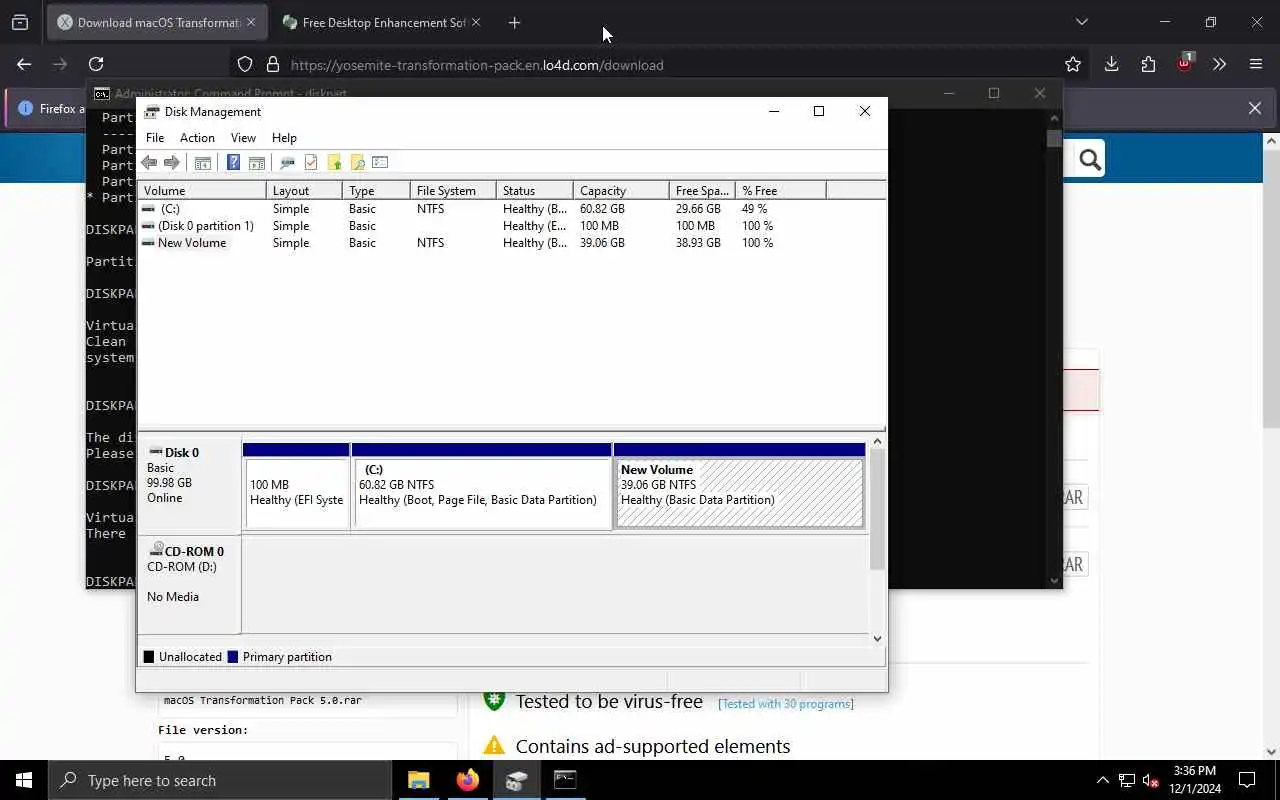
Task: Click the muted volume tray icon
Action: click(1151, 780)
